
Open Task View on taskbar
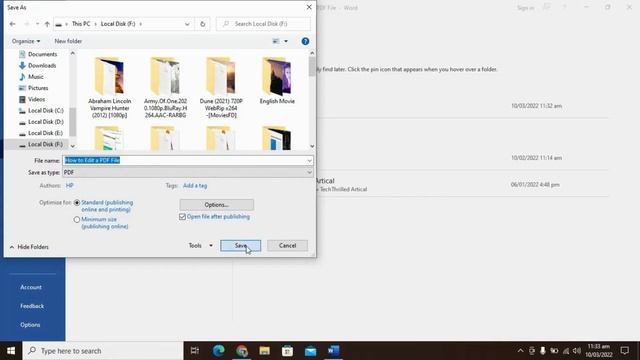[x=195, y=351]
